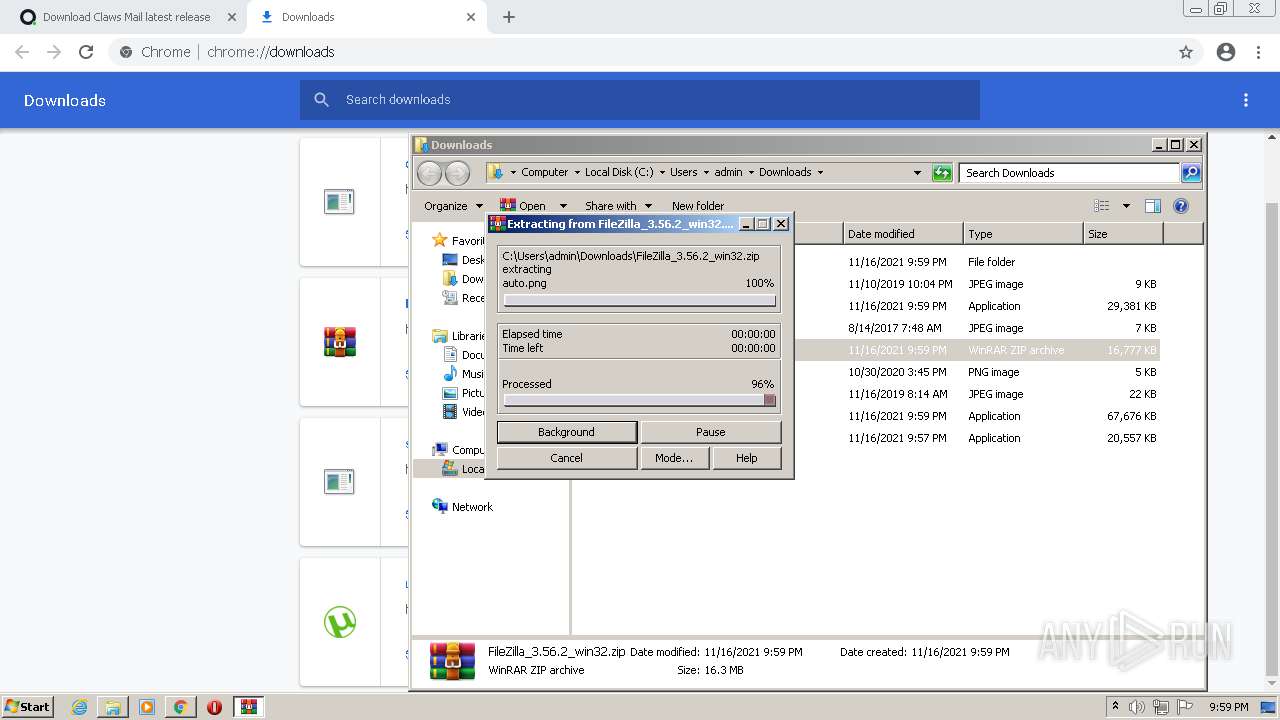Click the Processed progress bar
The image size is (1280, 720).
pos(640,400)
